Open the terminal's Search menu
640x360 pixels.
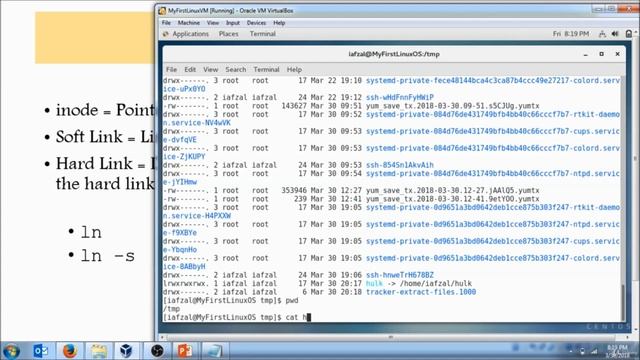[x=236, y=69]
